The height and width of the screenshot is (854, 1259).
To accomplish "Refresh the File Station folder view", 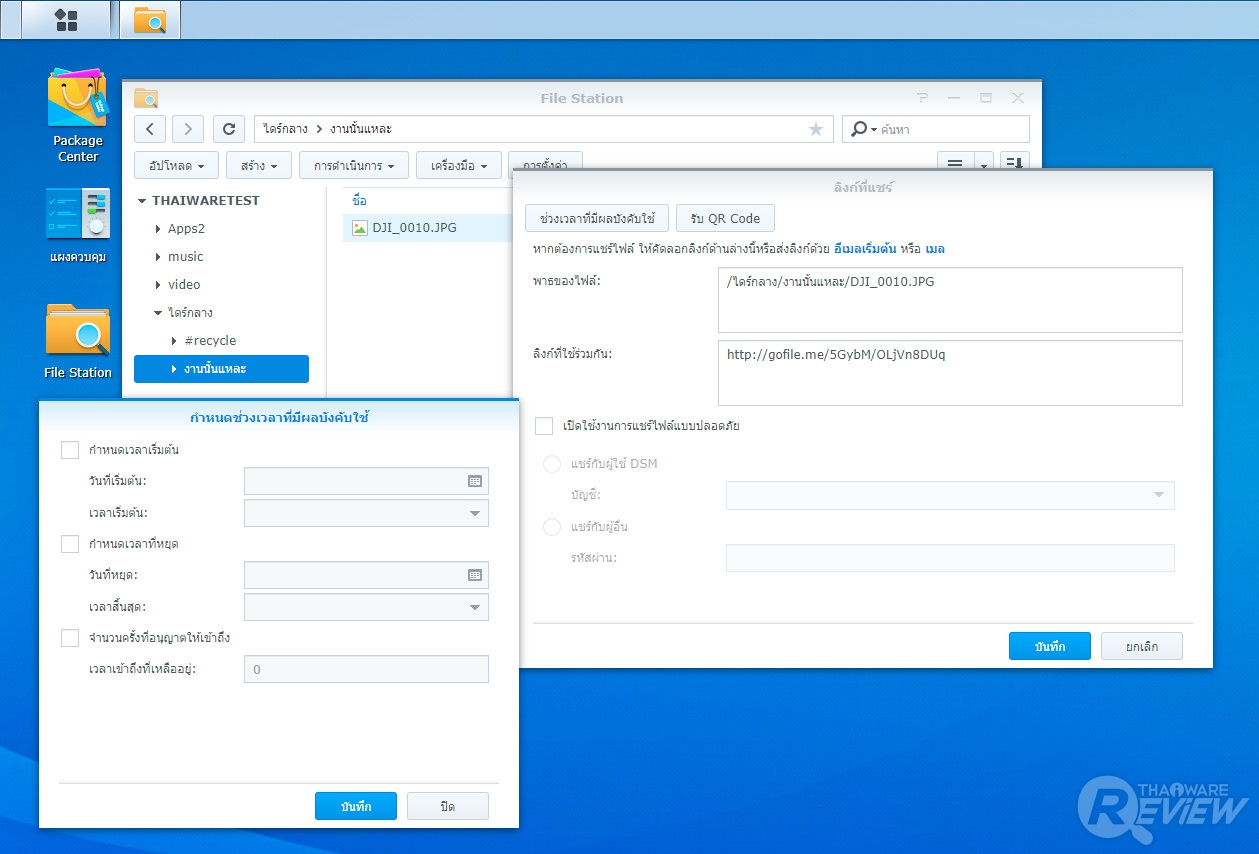I will (x=228, y=129).
